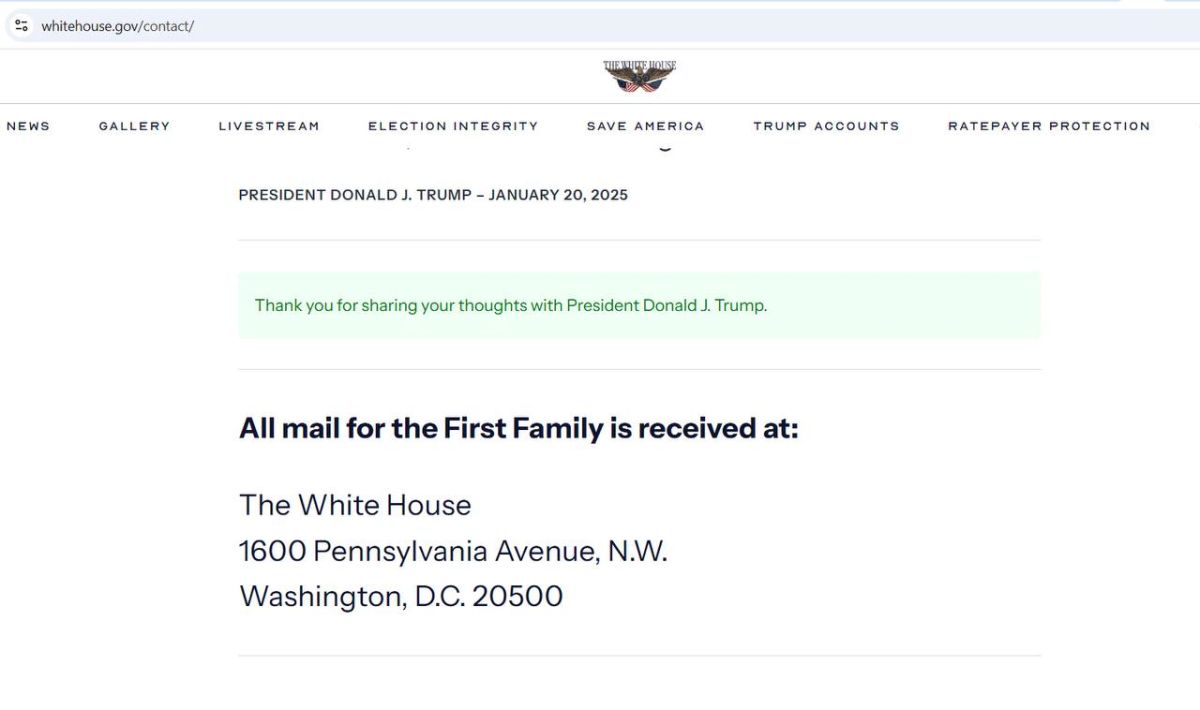Select the whitehouse.gov/contact/ URL text
The height and width of the screenshot is (710, 1200).
point(117,26)
